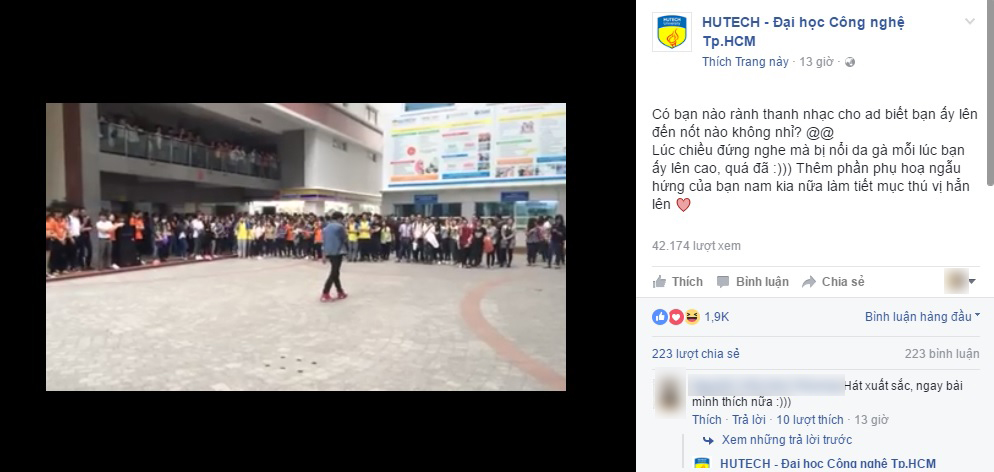The width and height of the screenshot is (994, 472).
Task: Open comments with the Bình luận icon
Action: click(x=723, y=282)
